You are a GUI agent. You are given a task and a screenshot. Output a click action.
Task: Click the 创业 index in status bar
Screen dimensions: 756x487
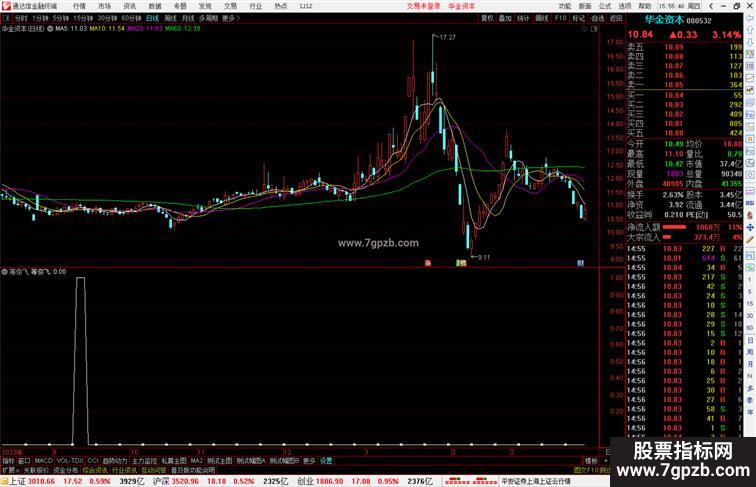coord(306,481)
